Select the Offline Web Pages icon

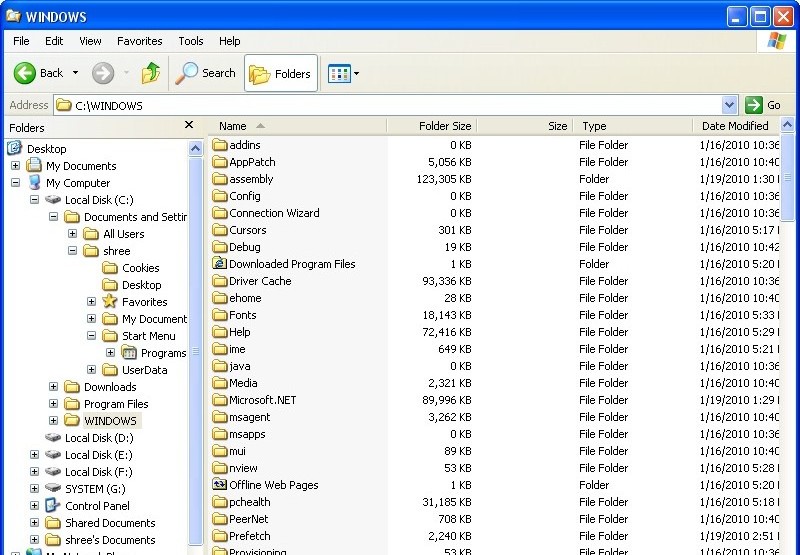[220, 485]
